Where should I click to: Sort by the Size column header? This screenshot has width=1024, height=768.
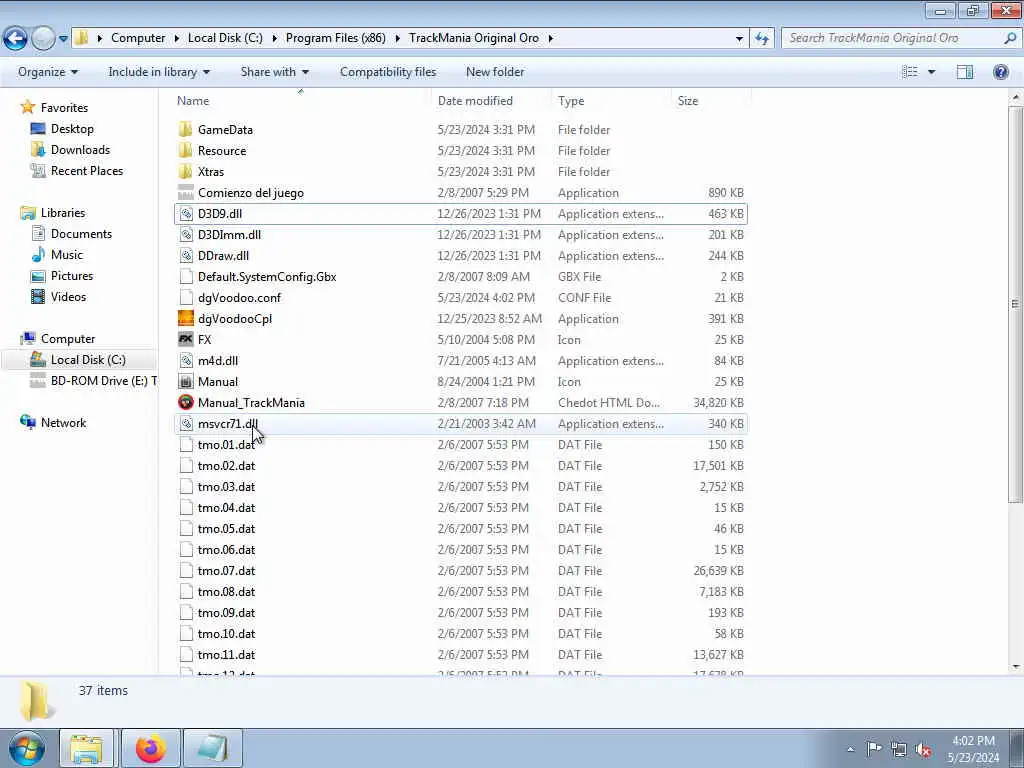(x=710, y=101)
